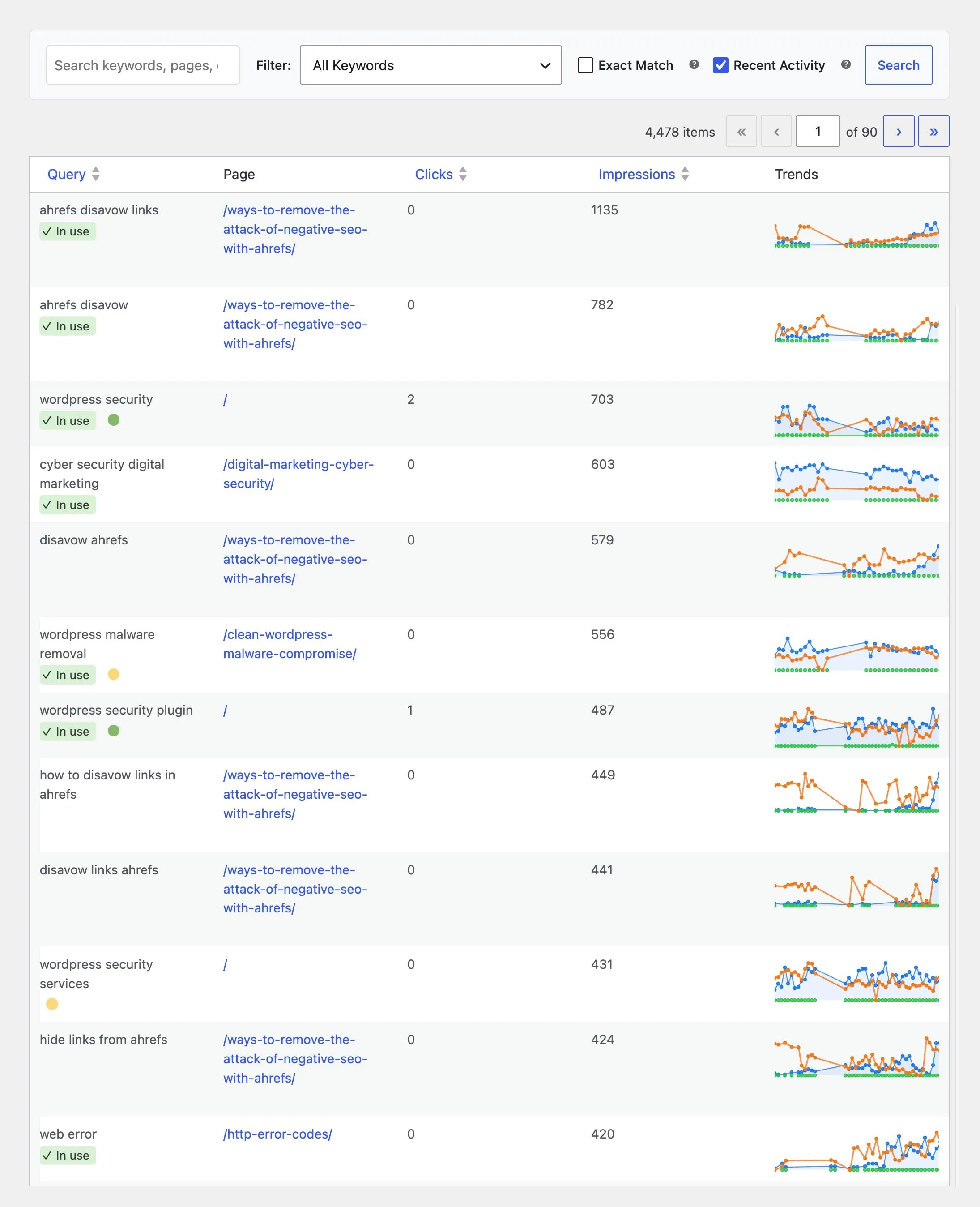
Task: Click the trend chart for hide links from ahrefs
Action: coord(856,1057)
